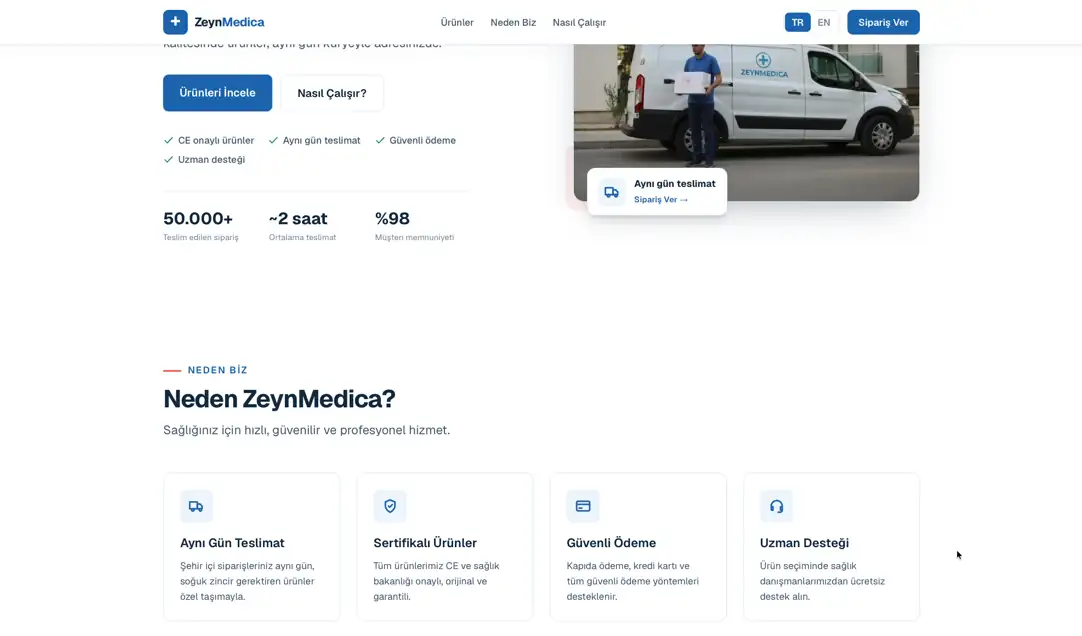Click the Uzman Desteği card title
This screenshot has height=636, width=1082.
[804, 543]
